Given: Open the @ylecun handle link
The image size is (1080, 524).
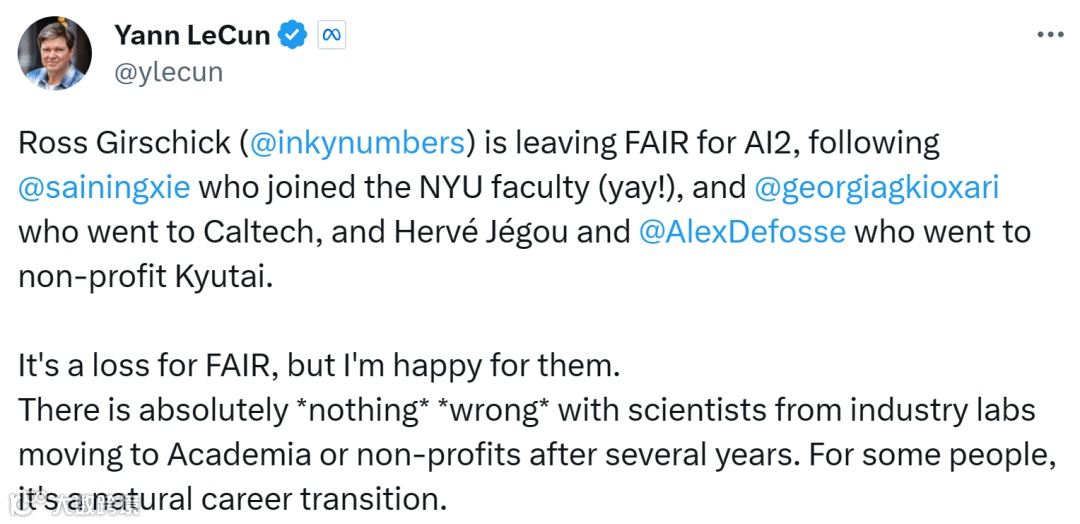Looking at the screenshot, I should click(168, 72).
